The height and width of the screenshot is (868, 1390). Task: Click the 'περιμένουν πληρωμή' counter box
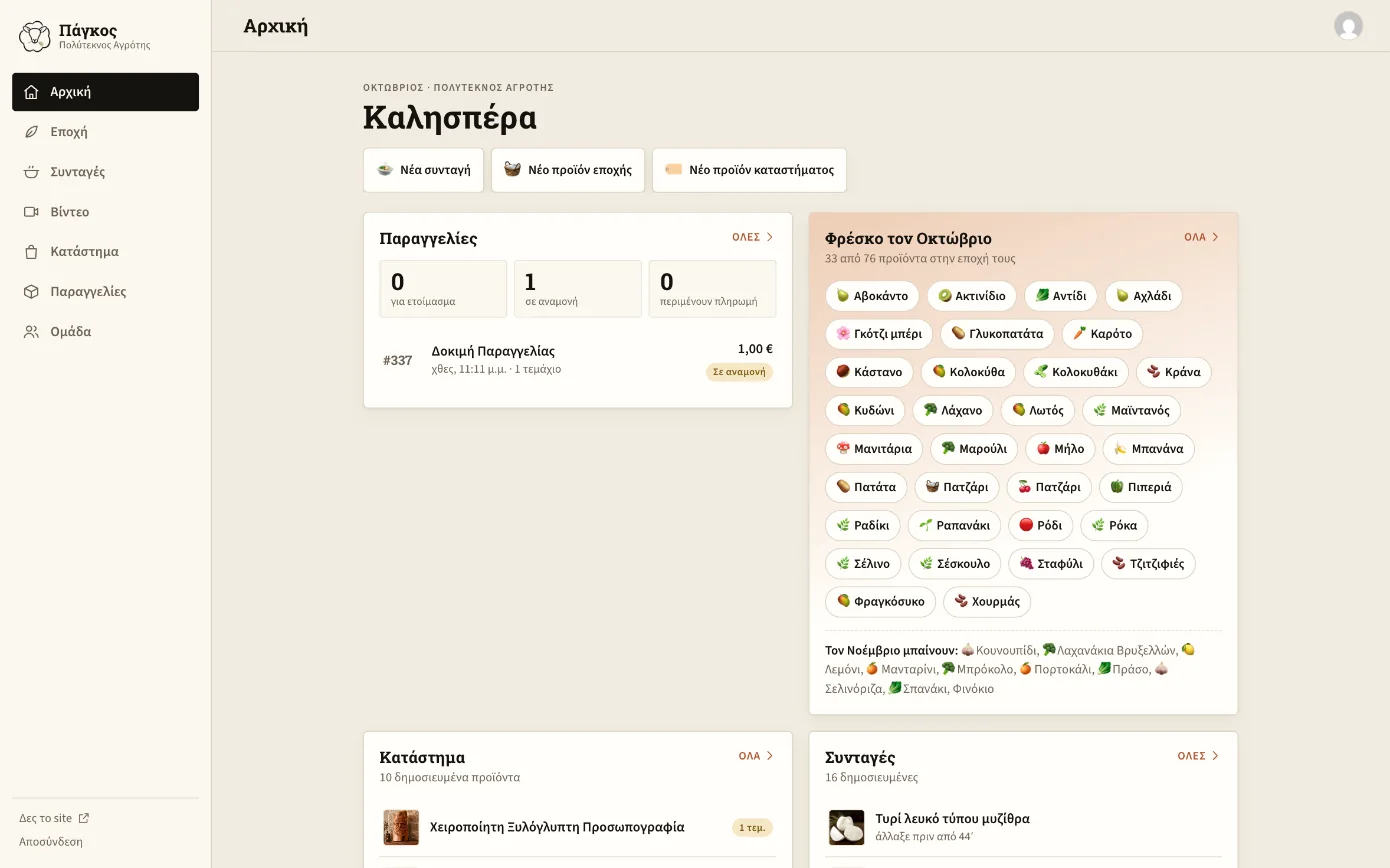pos(712,289)
